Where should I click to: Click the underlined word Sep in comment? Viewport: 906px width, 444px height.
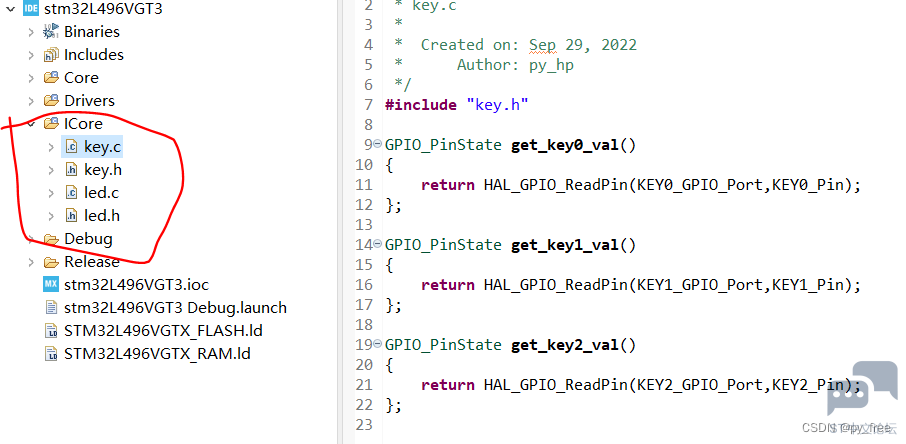pyautogui.click(x=543, y=45)
